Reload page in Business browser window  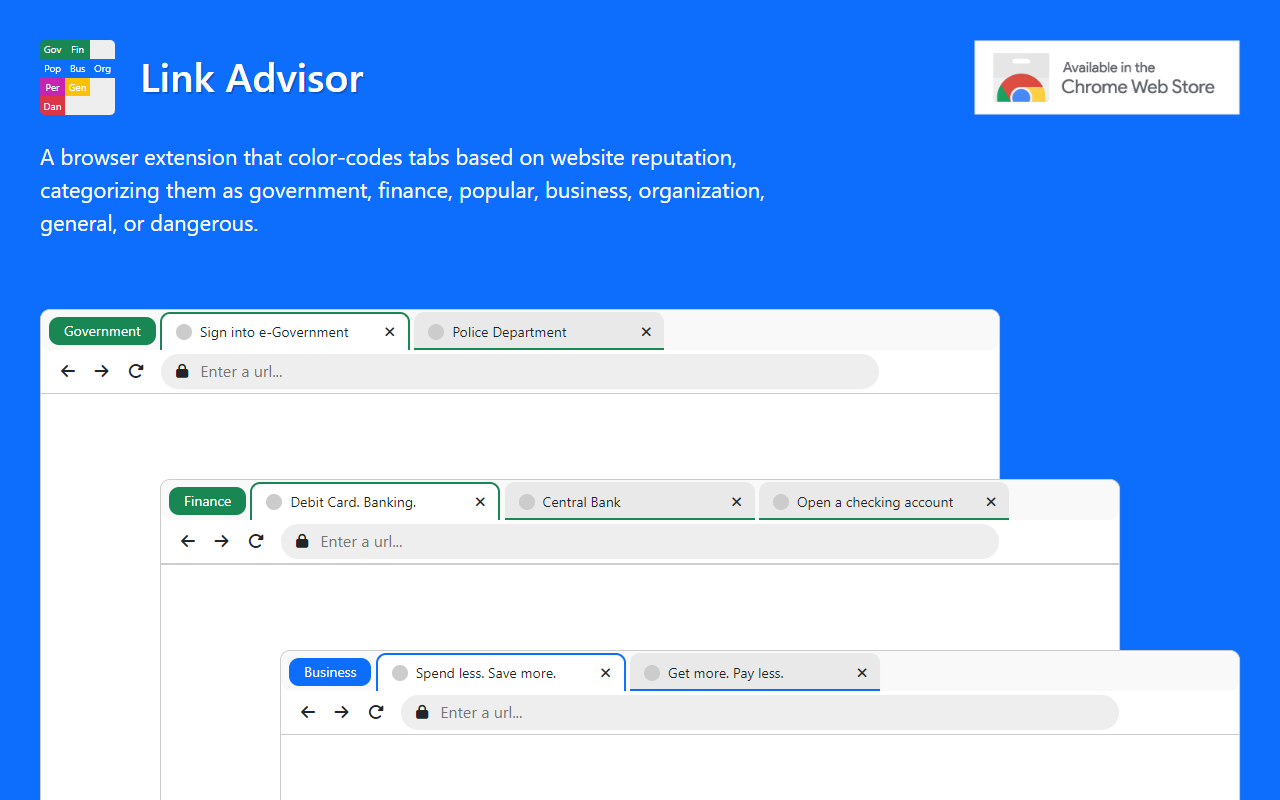pos(376,712)
